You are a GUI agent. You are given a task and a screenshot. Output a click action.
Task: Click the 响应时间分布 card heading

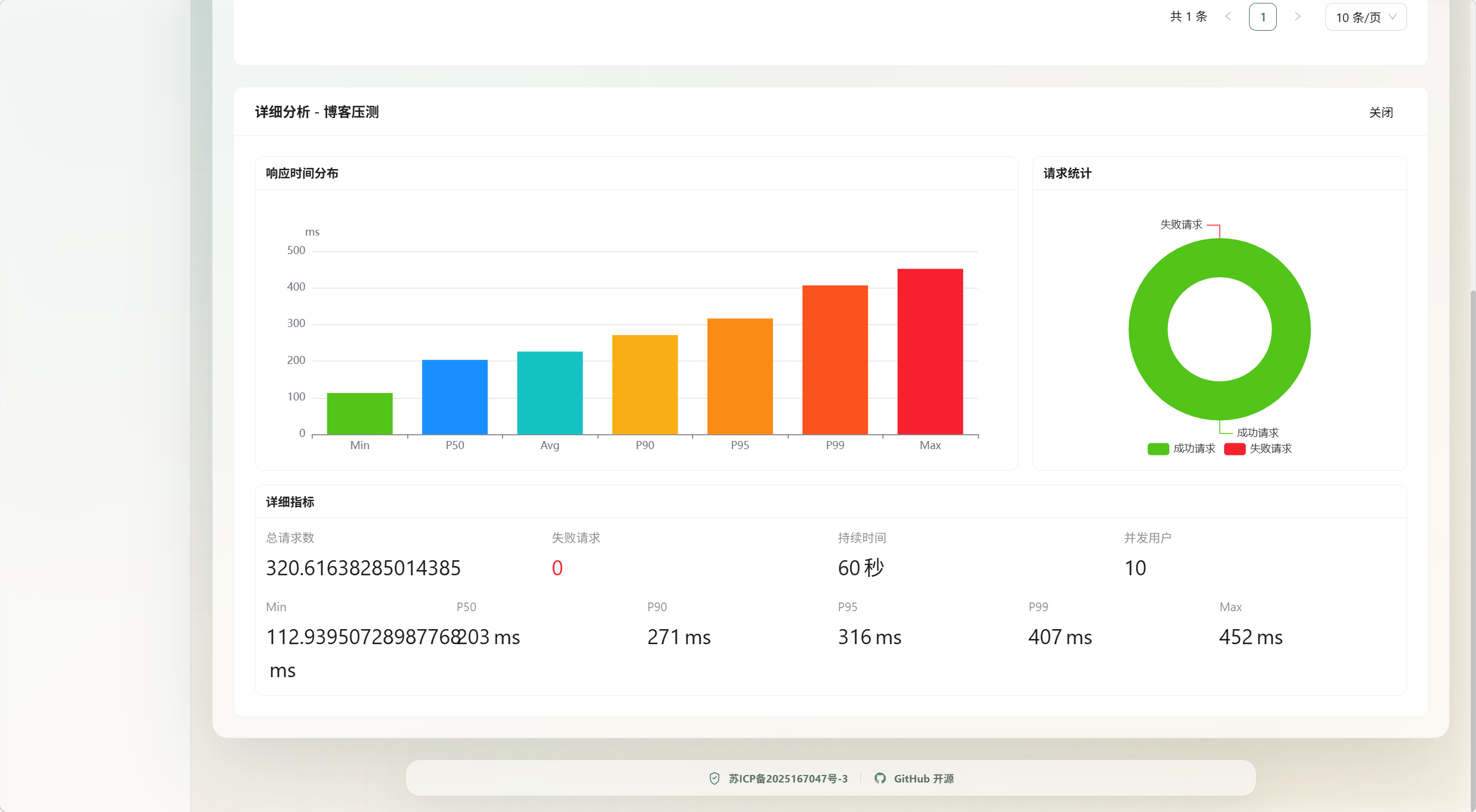pyautogui.click(x=302, y=173)
